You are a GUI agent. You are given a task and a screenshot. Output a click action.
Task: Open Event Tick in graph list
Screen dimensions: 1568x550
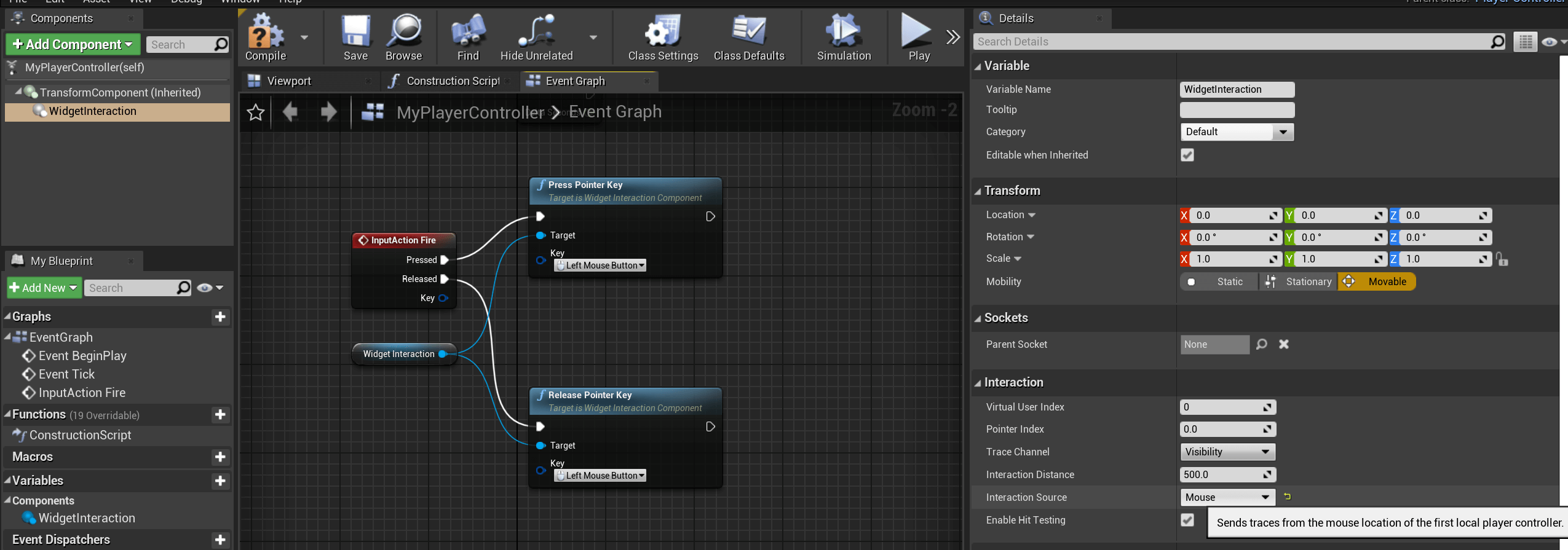point(66,374)
